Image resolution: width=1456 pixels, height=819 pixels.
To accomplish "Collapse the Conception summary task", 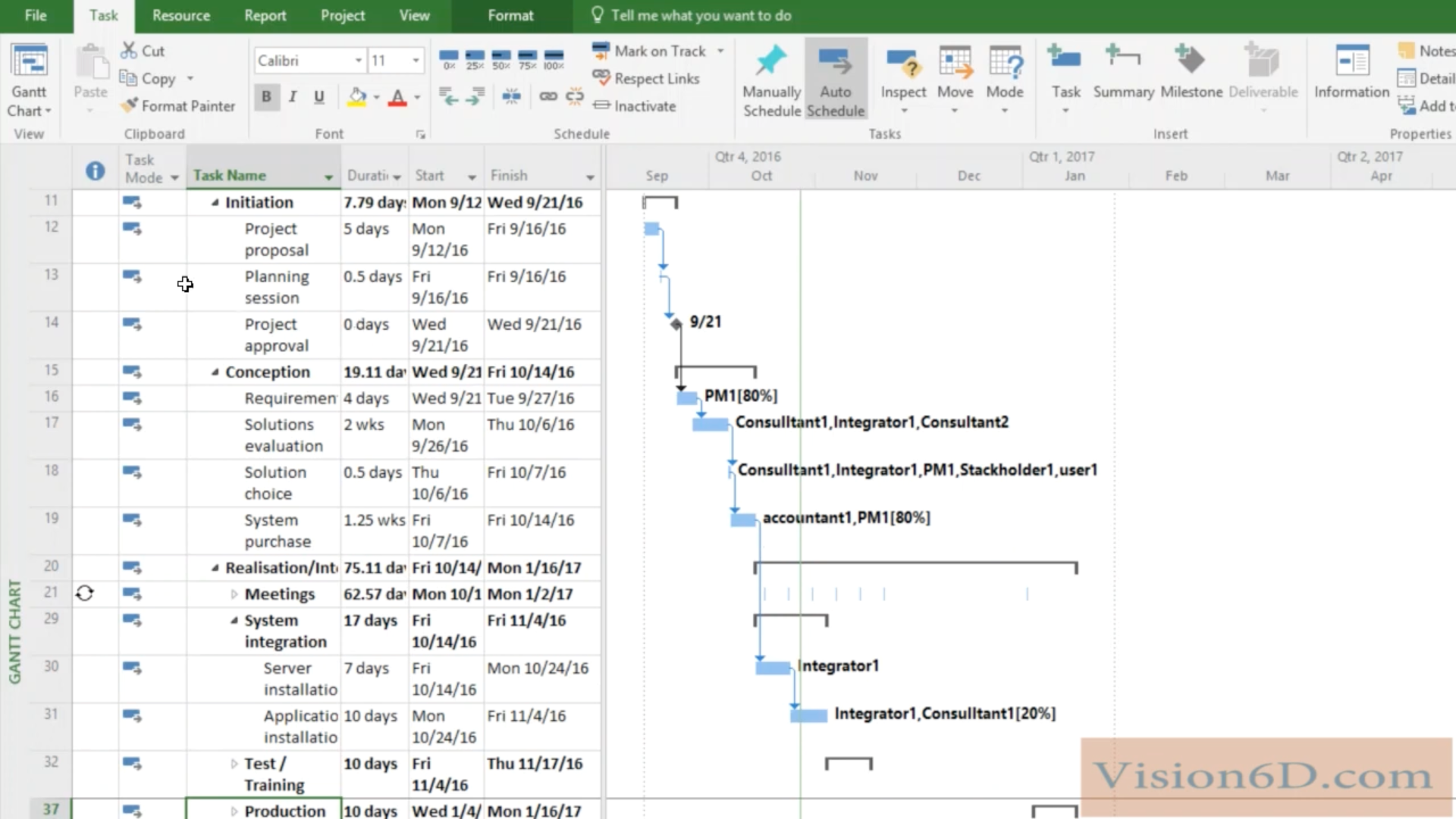I will point(215,372).
